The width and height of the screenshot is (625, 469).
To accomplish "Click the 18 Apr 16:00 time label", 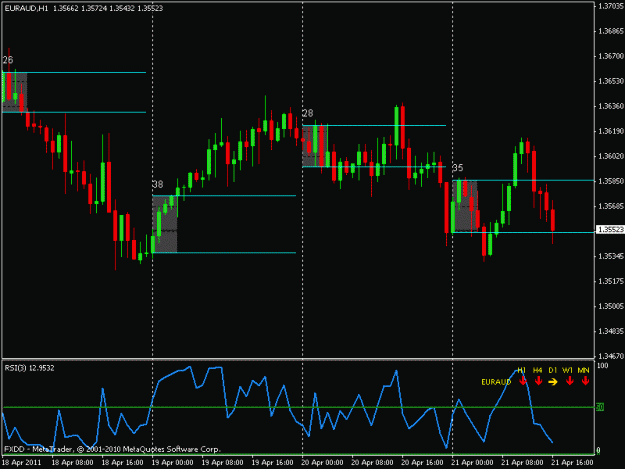I will click(x=122, y=463).
